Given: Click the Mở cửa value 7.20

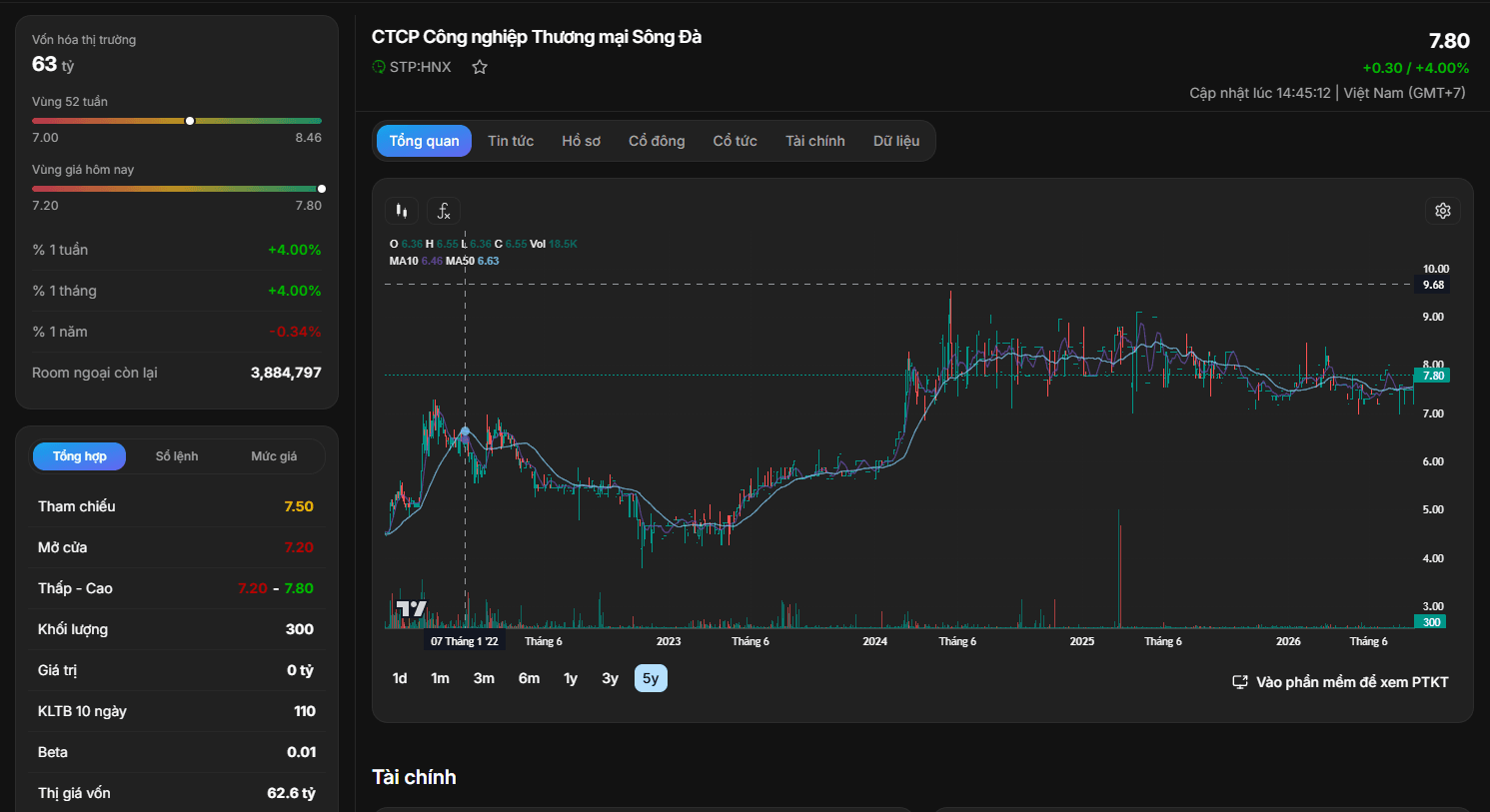Looking at the screenshot, I should tap(299, 547).
